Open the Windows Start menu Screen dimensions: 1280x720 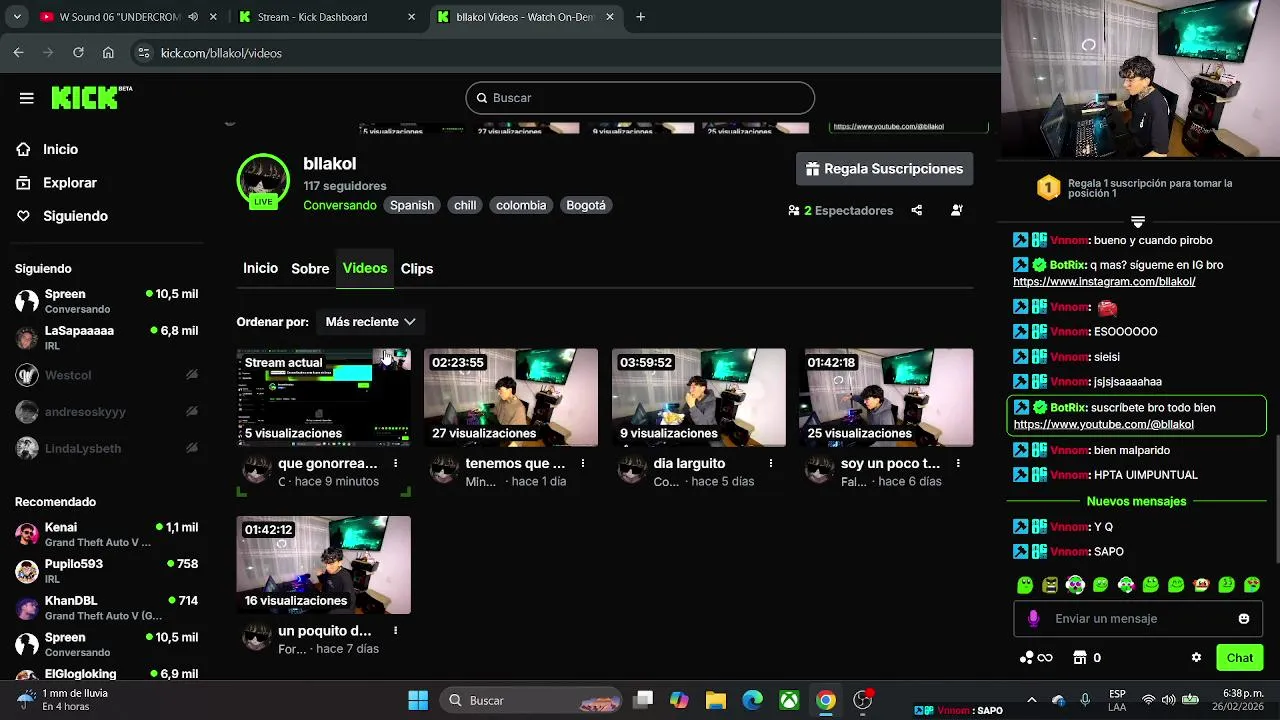pos(418,700)
